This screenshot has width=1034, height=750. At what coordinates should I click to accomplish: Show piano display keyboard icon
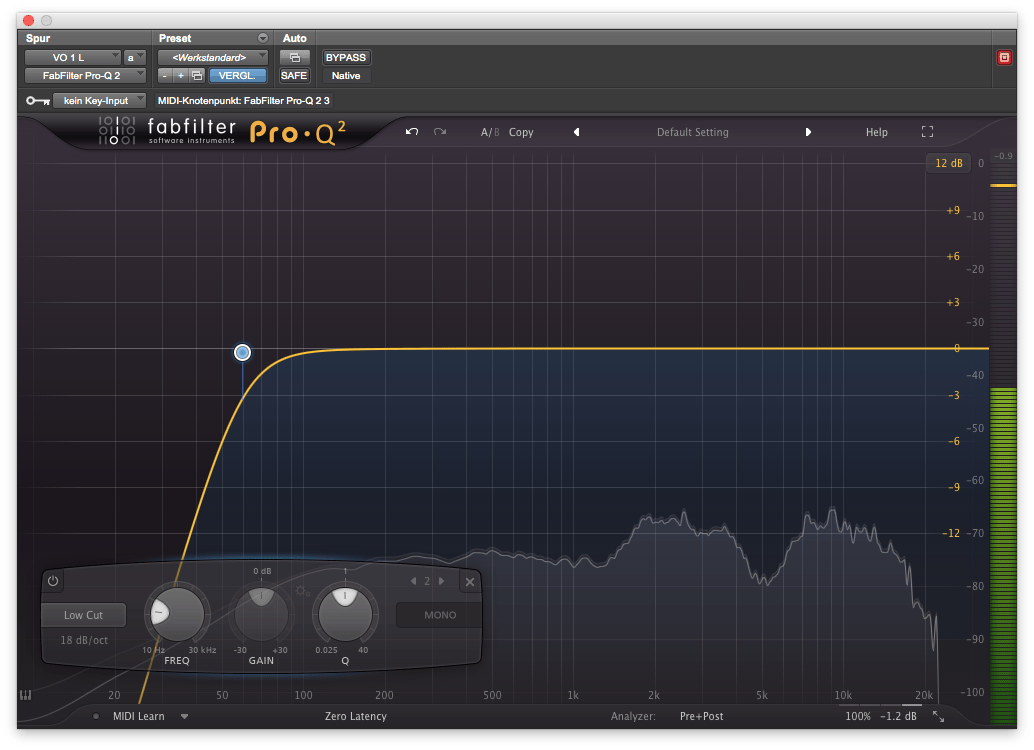26,695
